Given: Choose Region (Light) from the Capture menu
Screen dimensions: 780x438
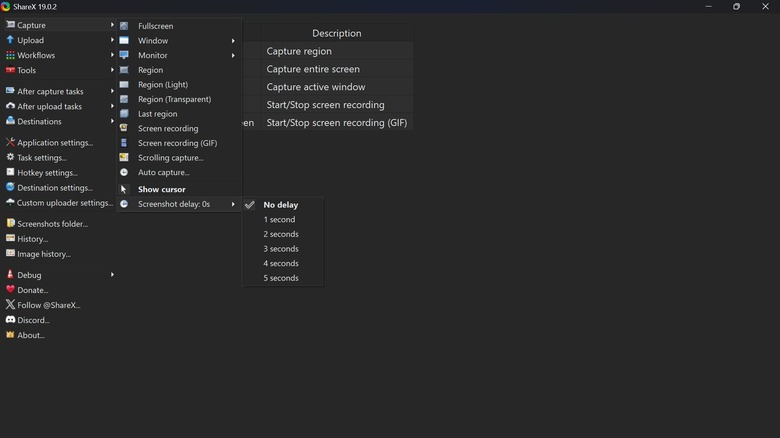Looking at the screenshot, I should pyautogui.click(x=180, y=85).
